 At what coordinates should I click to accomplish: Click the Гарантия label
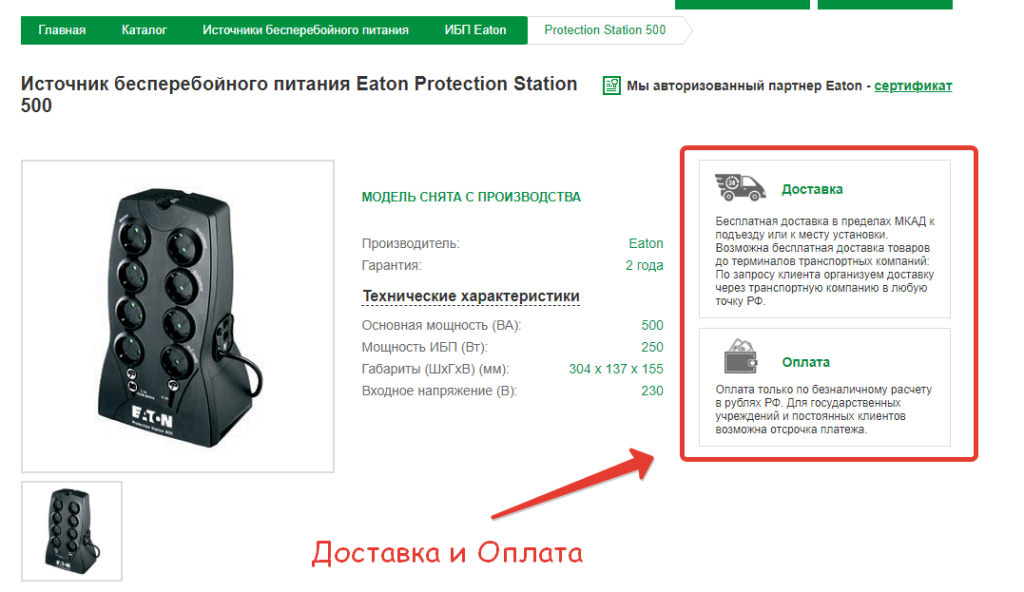tap(392, 265)
